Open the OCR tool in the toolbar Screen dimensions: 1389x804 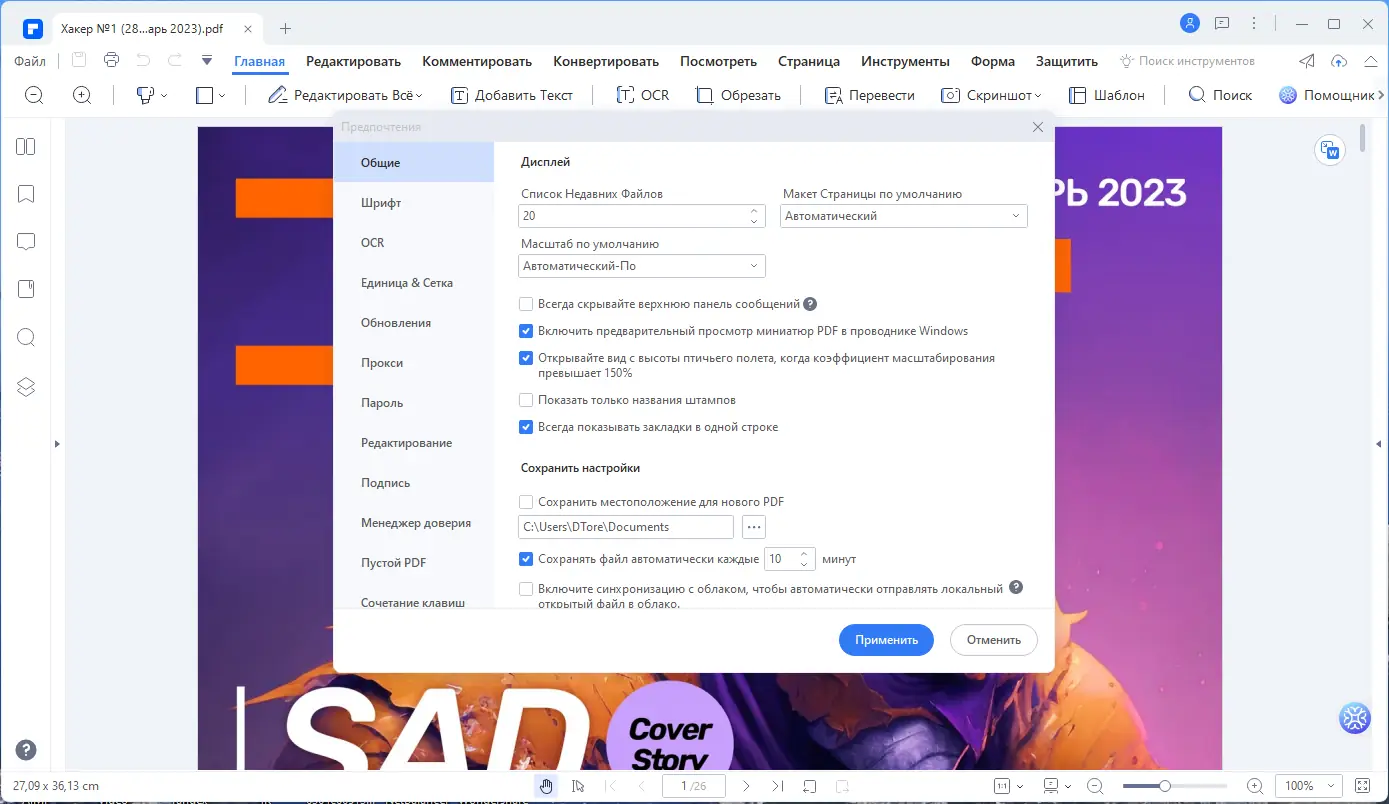tap(642, 95)
